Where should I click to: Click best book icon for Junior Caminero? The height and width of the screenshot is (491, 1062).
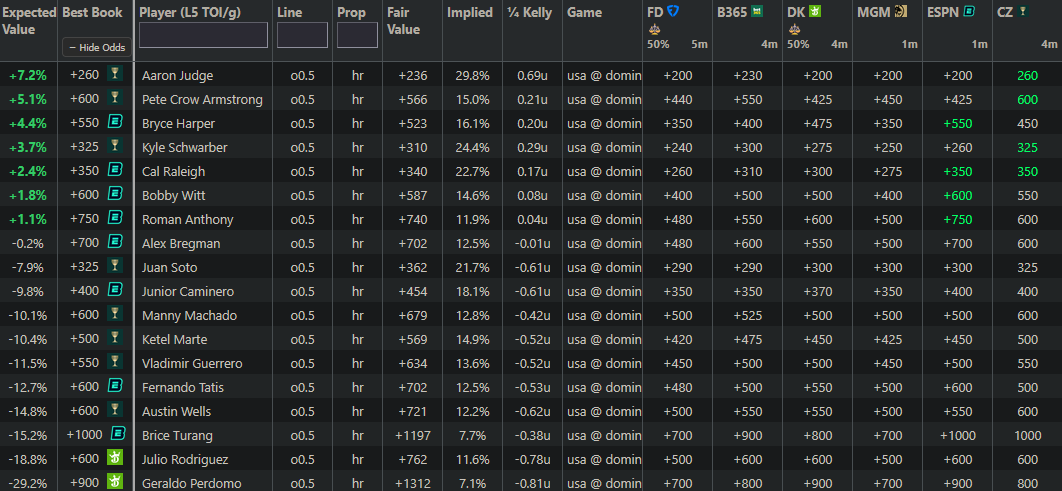[115, 290]
